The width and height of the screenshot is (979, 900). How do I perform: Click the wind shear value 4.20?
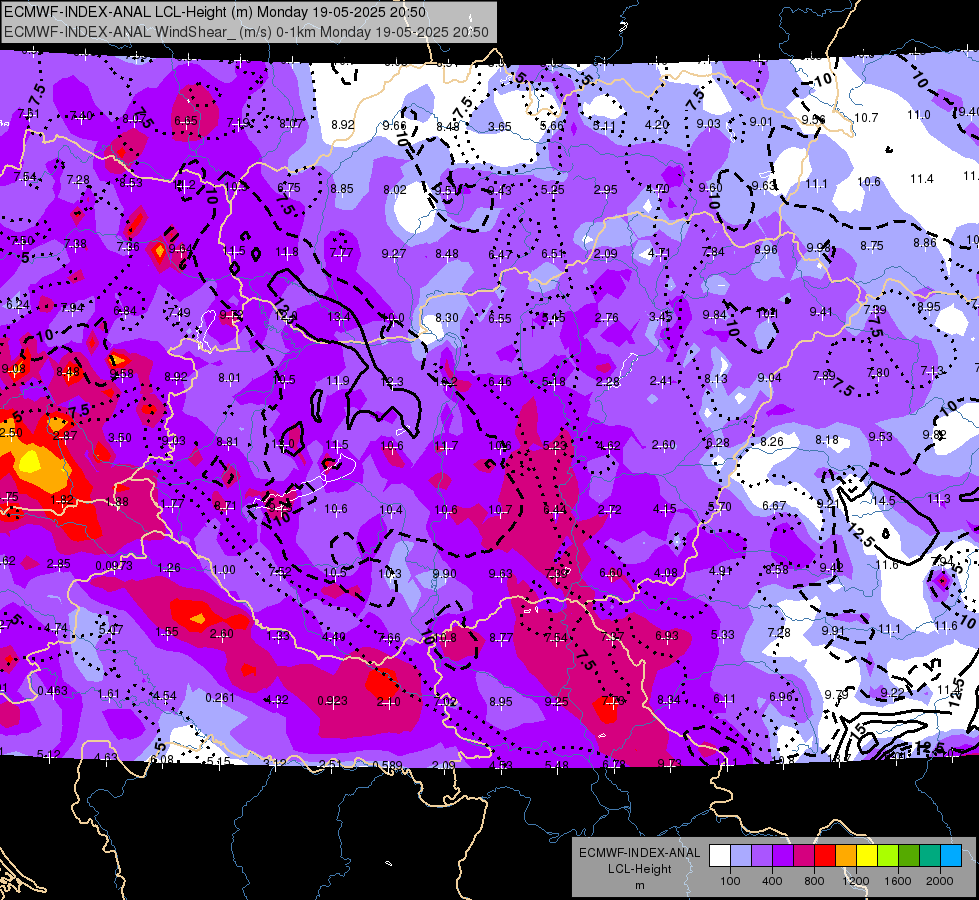tap(657, 124)
